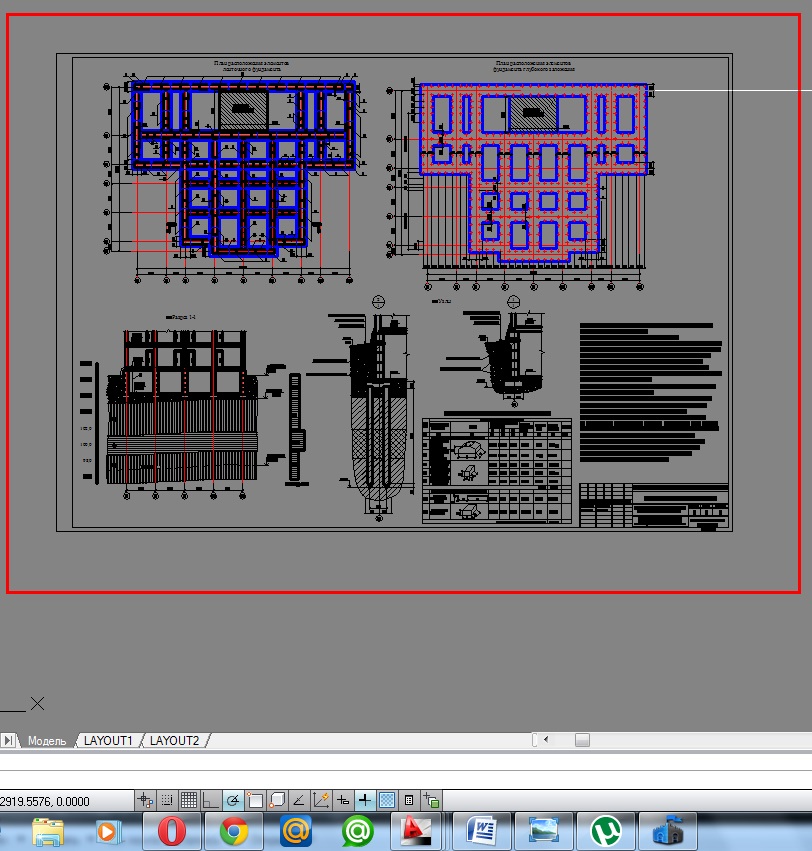The image size is (812, 851).
Task: Switch to Opera browser in taskbar
Action: pyautogui.click(x=172, y=831)
